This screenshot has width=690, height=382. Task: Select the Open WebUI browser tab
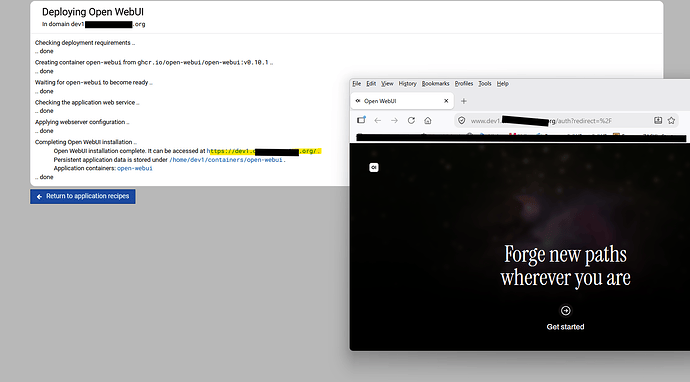coord(402,101)
